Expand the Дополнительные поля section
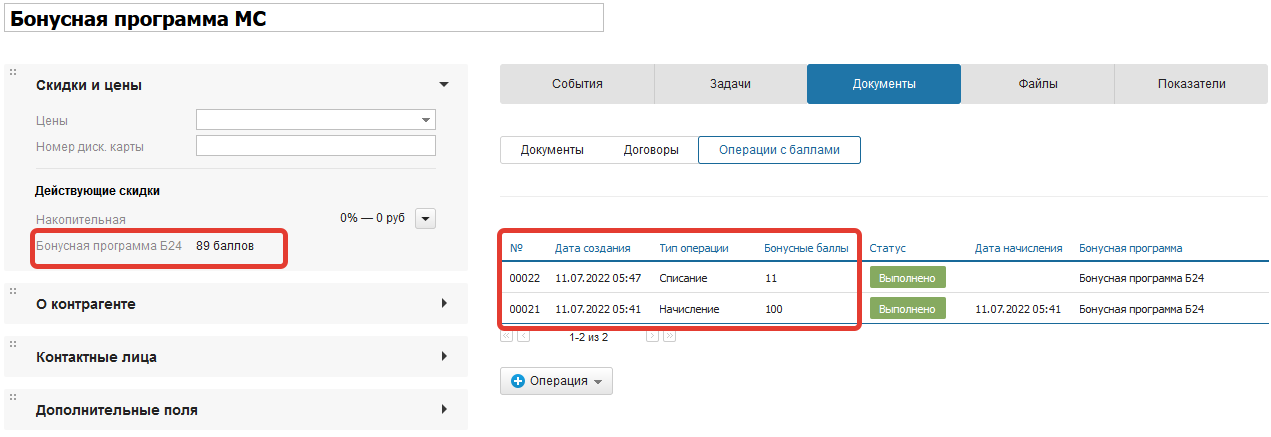 click(444, 409)
